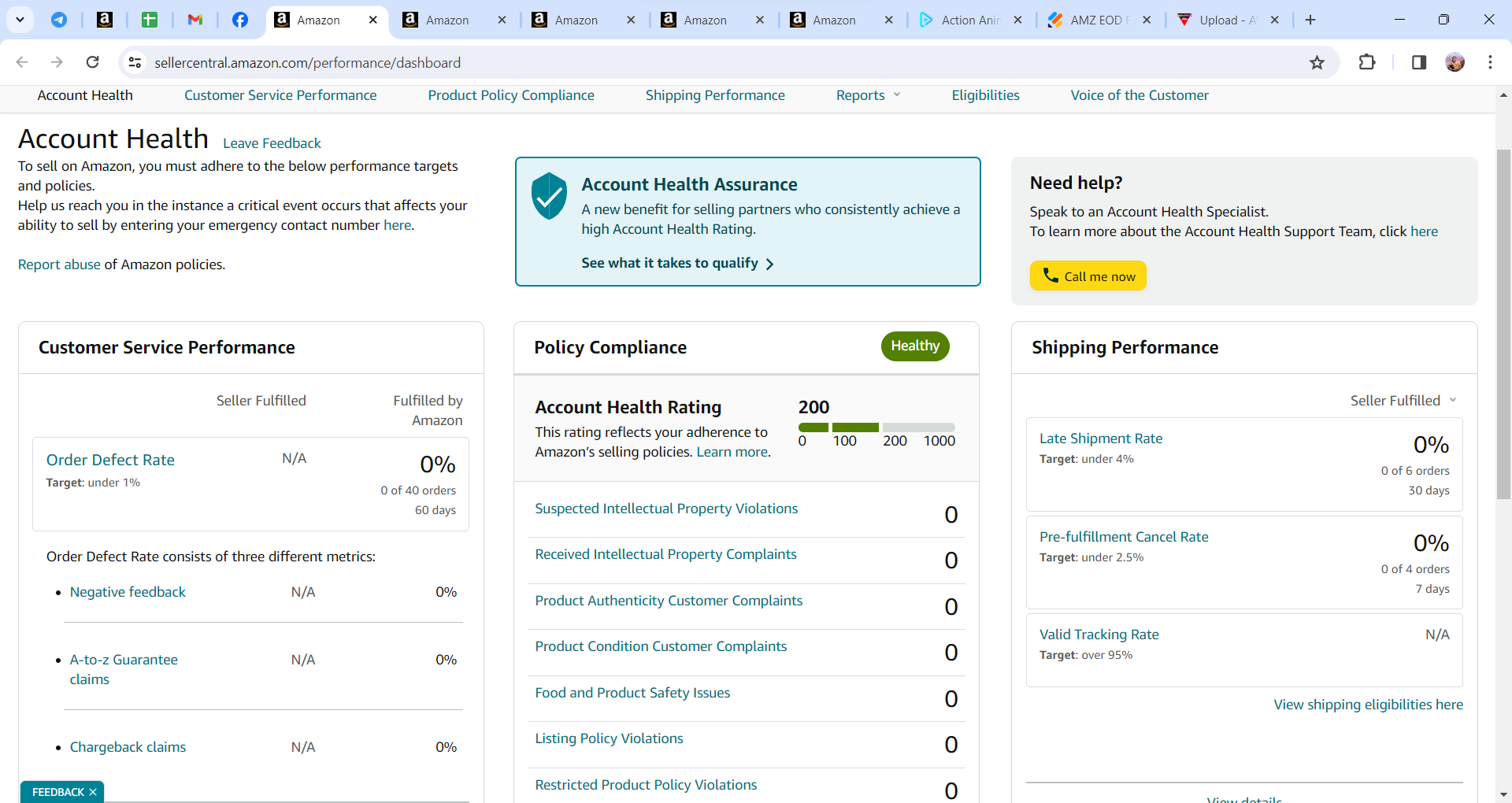1512x803 pixels.
Task: Reload the Seller Central page
Action: tap(92, 62)
